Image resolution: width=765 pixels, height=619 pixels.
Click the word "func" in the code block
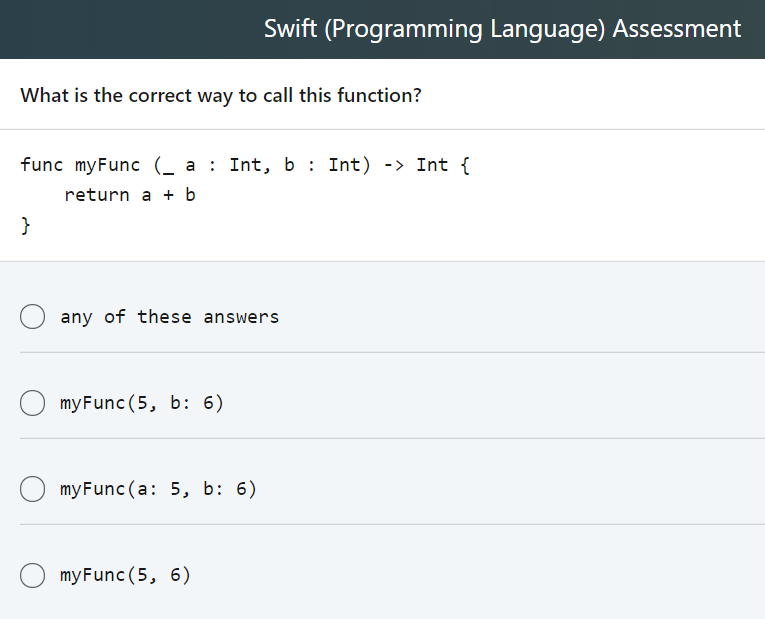(x=42, y=164)
